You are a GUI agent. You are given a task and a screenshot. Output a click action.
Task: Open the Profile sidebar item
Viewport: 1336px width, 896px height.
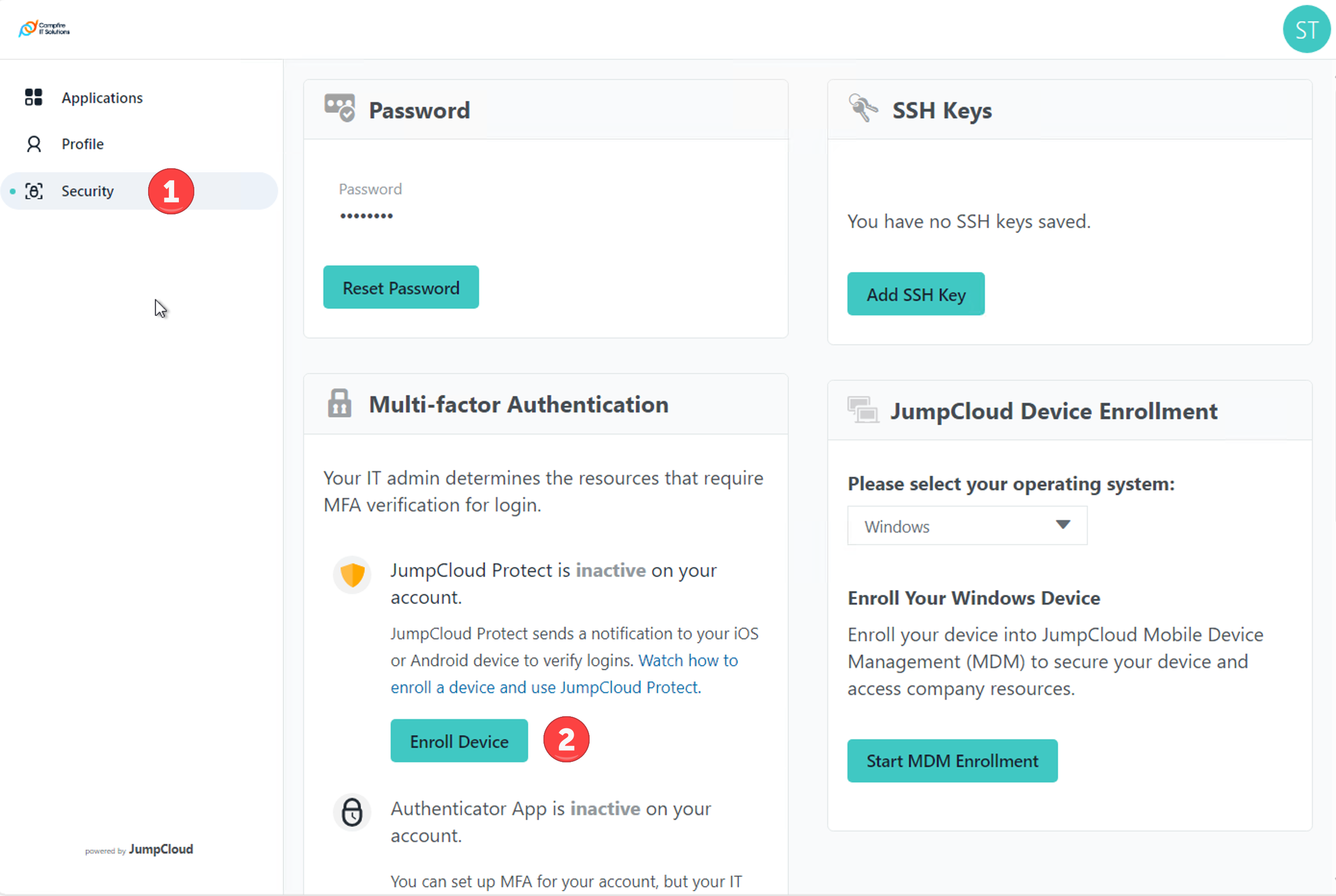[82, 144]
